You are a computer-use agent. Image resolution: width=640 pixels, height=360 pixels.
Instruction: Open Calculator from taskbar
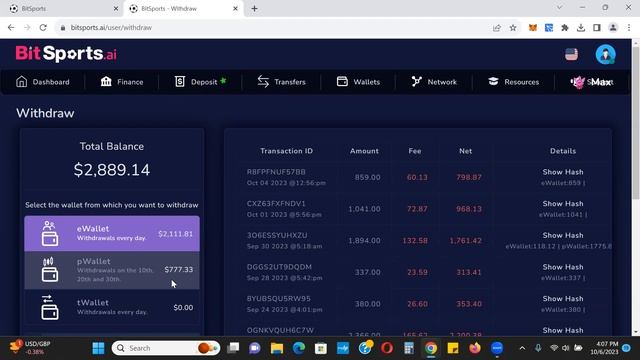point(409,348)
